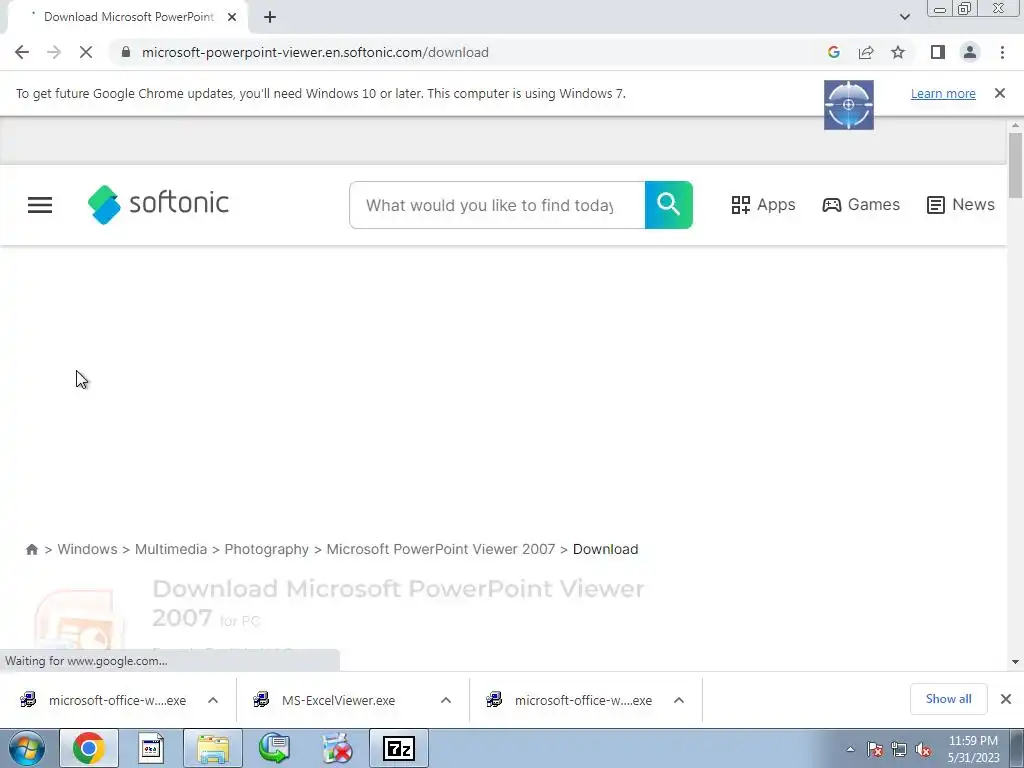Click the Softonic search field
This screenshot has height=768, width=1024.
tap(497, 205)
